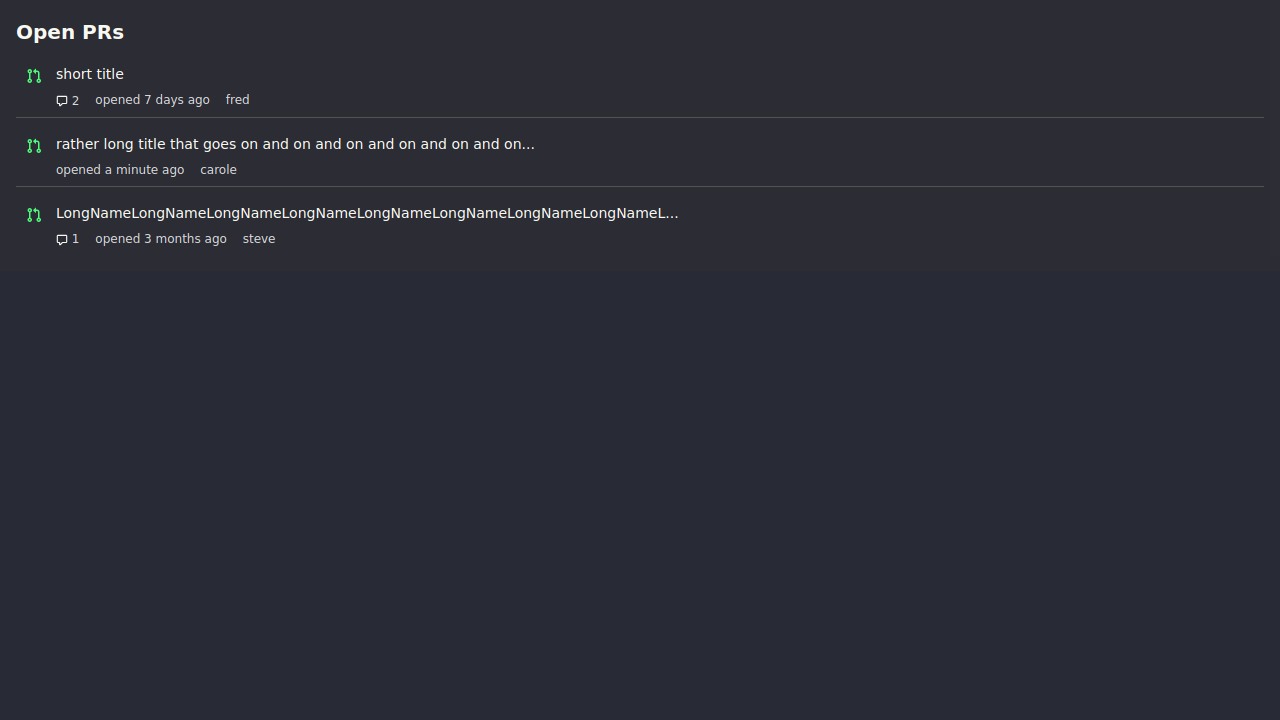
Task: Click the comment count "1" on LongName PR
Action: click(75, 240)
